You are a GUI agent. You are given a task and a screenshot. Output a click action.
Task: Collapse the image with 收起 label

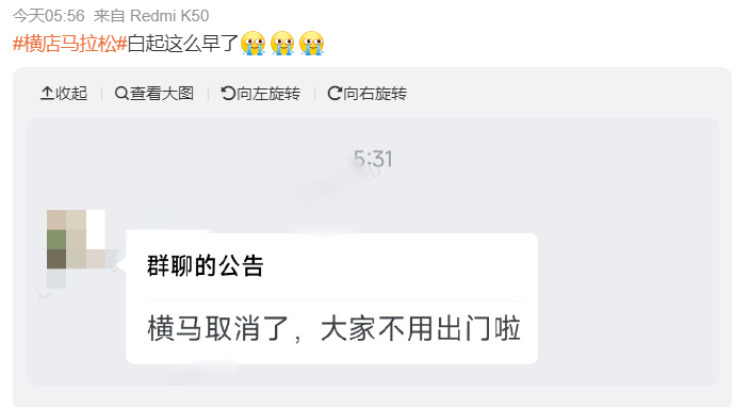coord(71,93)
